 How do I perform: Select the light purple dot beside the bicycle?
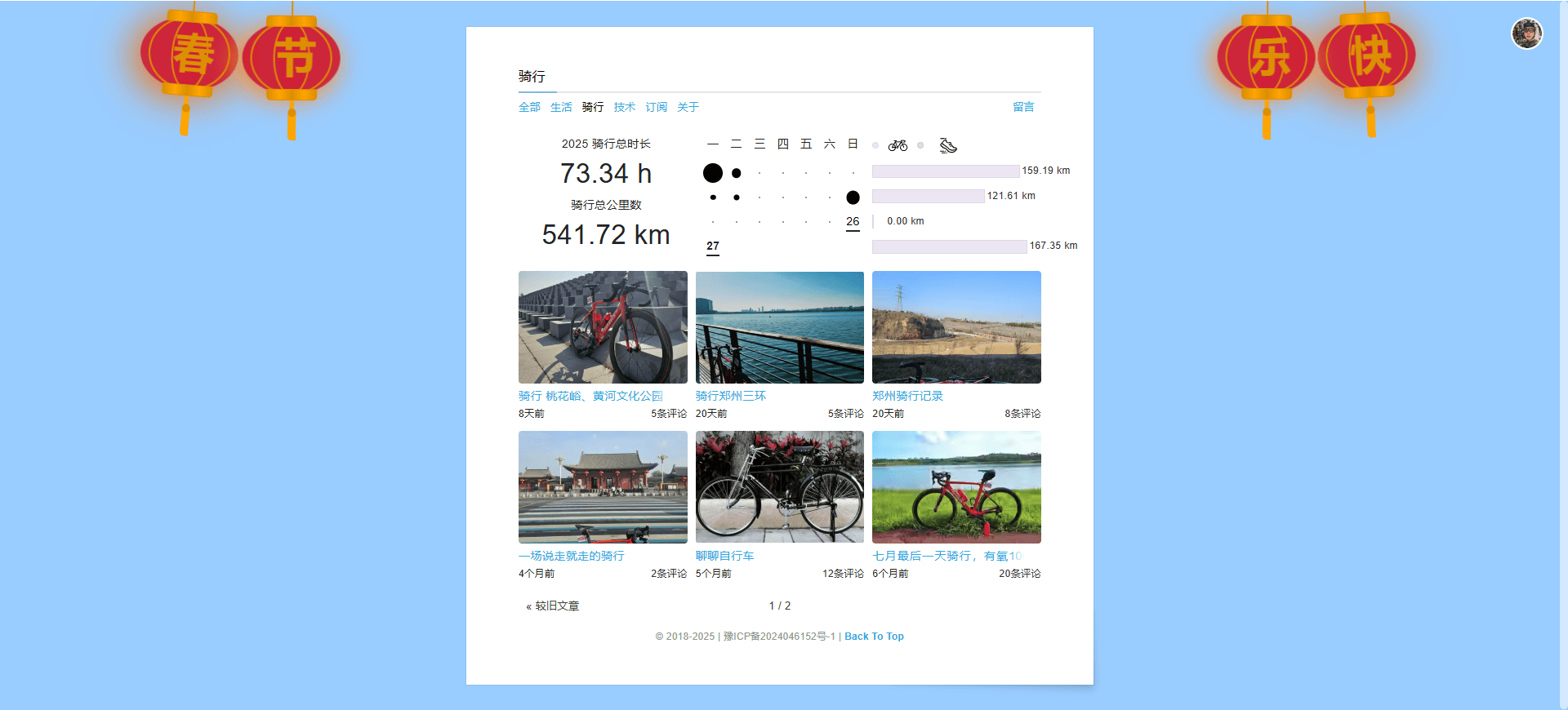(x=875, y=145)
